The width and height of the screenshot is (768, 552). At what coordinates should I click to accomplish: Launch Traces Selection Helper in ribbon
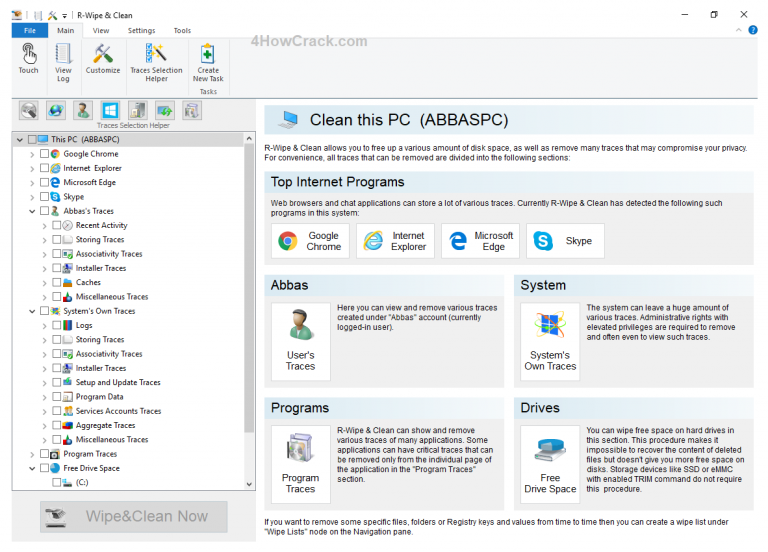click(156, 63)
